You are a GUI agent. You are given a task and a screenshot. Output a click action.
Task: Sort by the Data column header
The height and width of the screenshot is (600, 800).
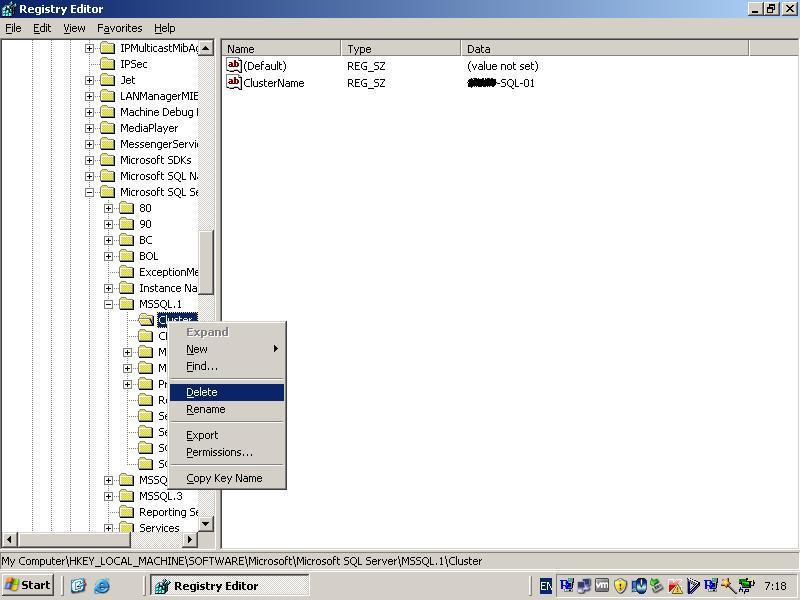tap(605, 48)
